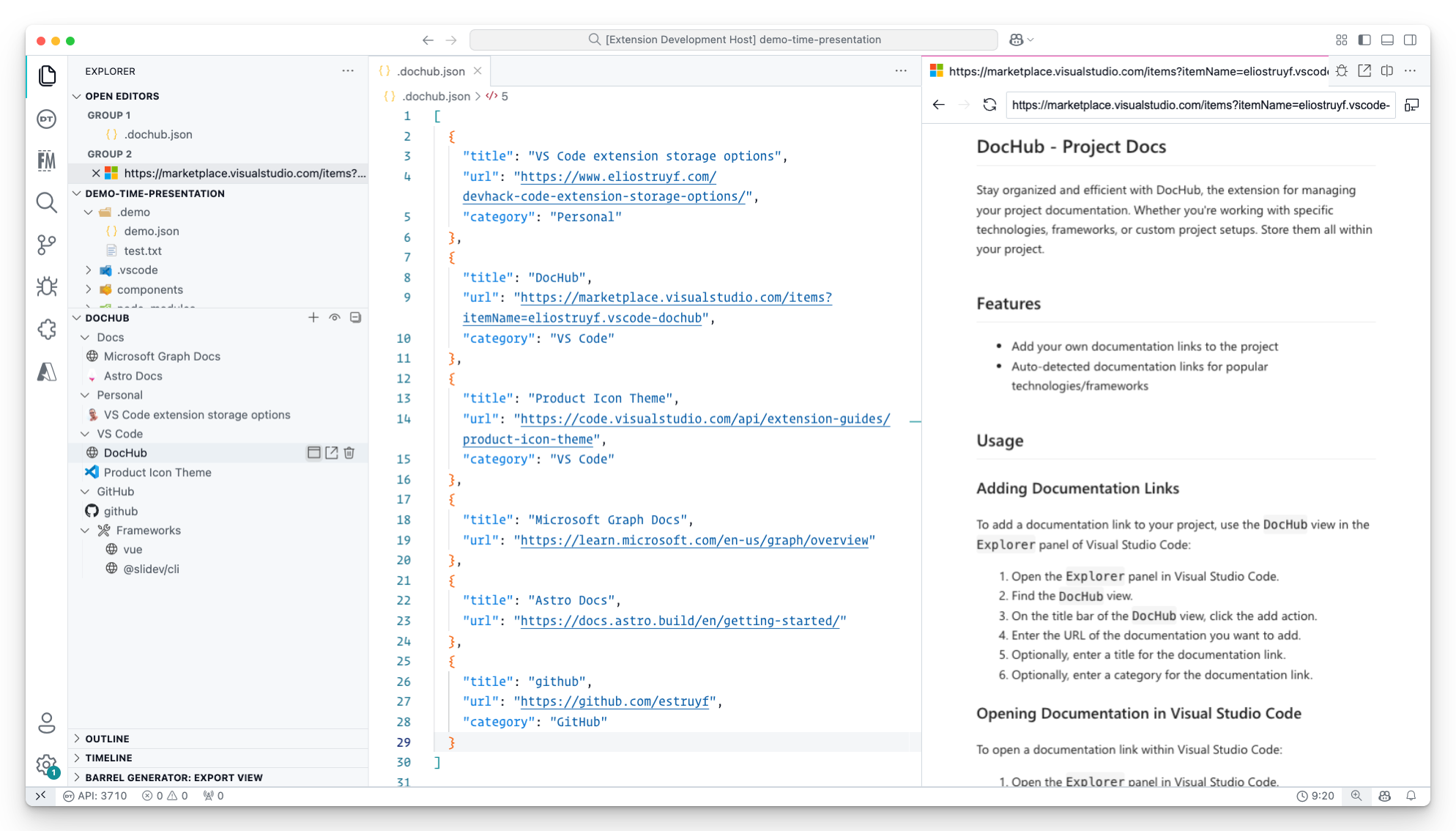Open the Azure view in activity bar
This screenshot has width=1456, height=831.
point(47,372)
